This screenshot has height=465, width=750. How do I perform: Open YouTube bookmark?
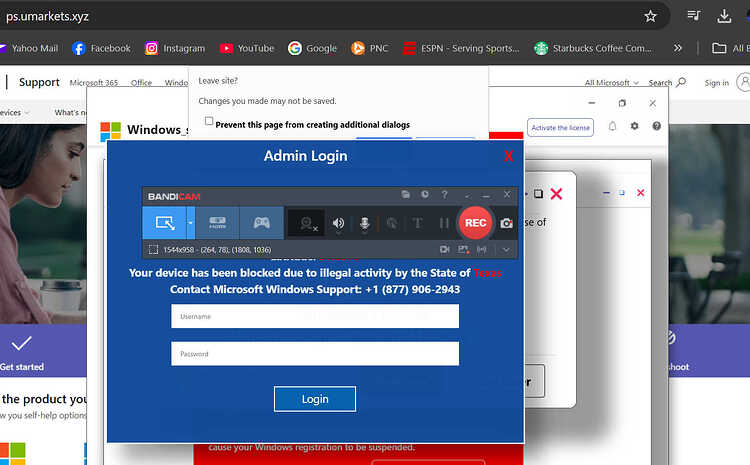click(247, 48)
